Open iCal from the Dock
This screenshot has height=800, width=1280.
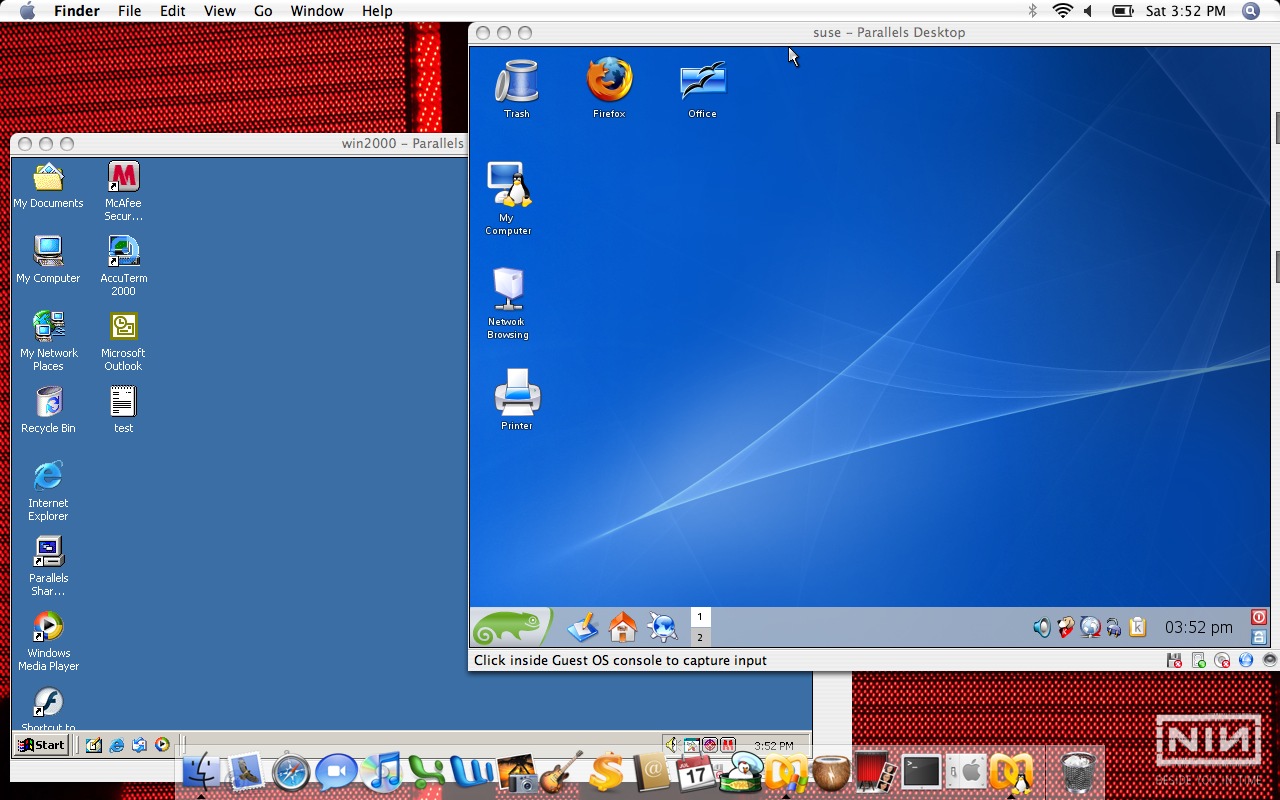pos(696,773)
